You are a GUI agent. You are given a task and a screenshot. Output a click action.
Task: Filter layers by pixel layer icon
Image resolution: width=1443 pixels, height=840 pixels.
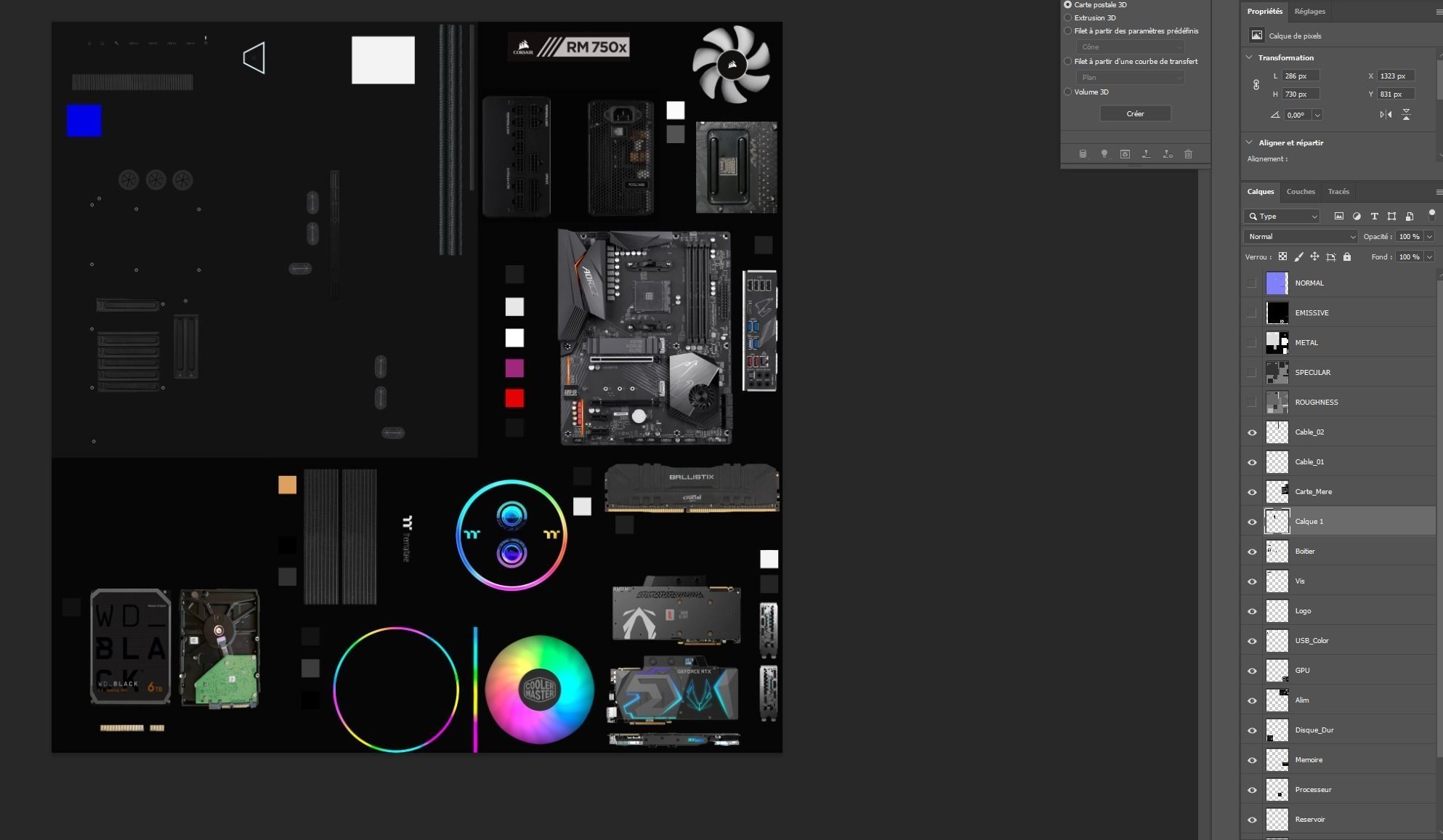(x=1338, y=216)
